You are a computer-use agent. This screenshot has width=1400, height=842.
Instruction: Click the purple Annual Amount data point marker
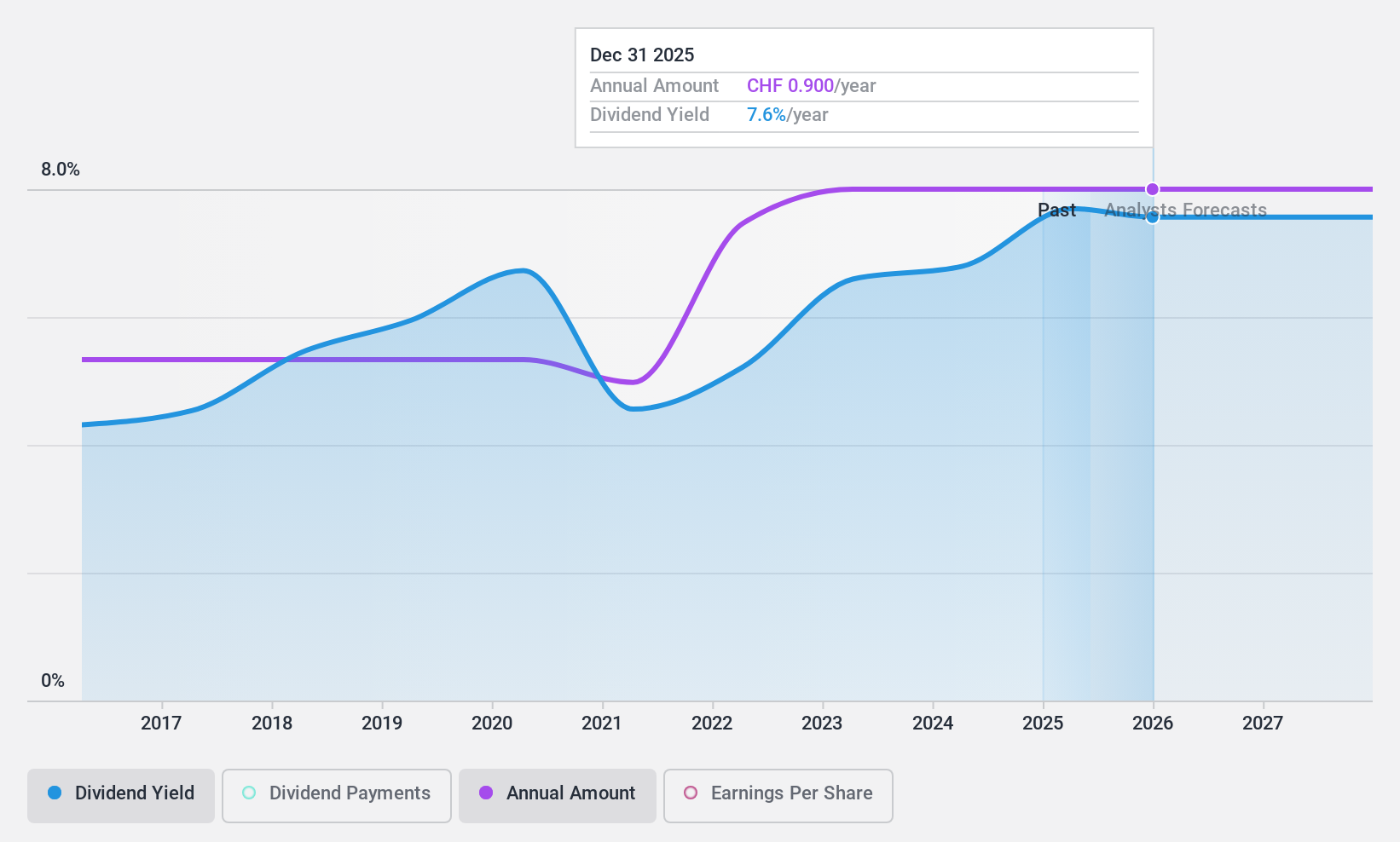[1153, 189]
